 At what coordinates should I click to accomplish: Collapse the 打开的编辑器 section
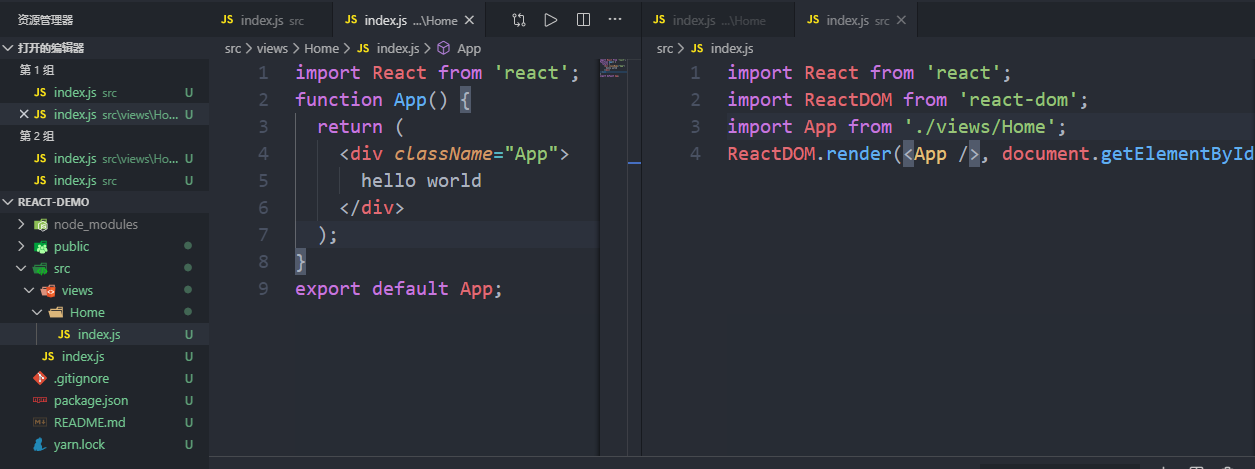pyautogui.click(x=8, y=48)
